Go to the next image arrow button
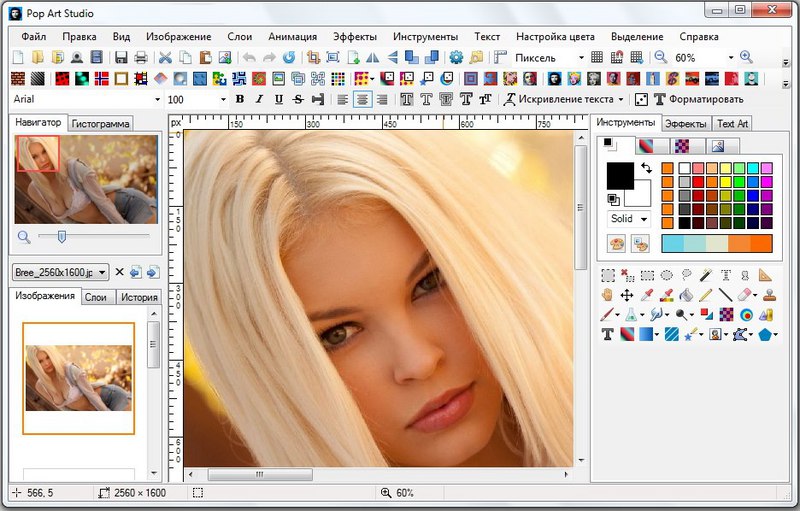800x511 pixels. pyautogui.click(x=153, y=272)
